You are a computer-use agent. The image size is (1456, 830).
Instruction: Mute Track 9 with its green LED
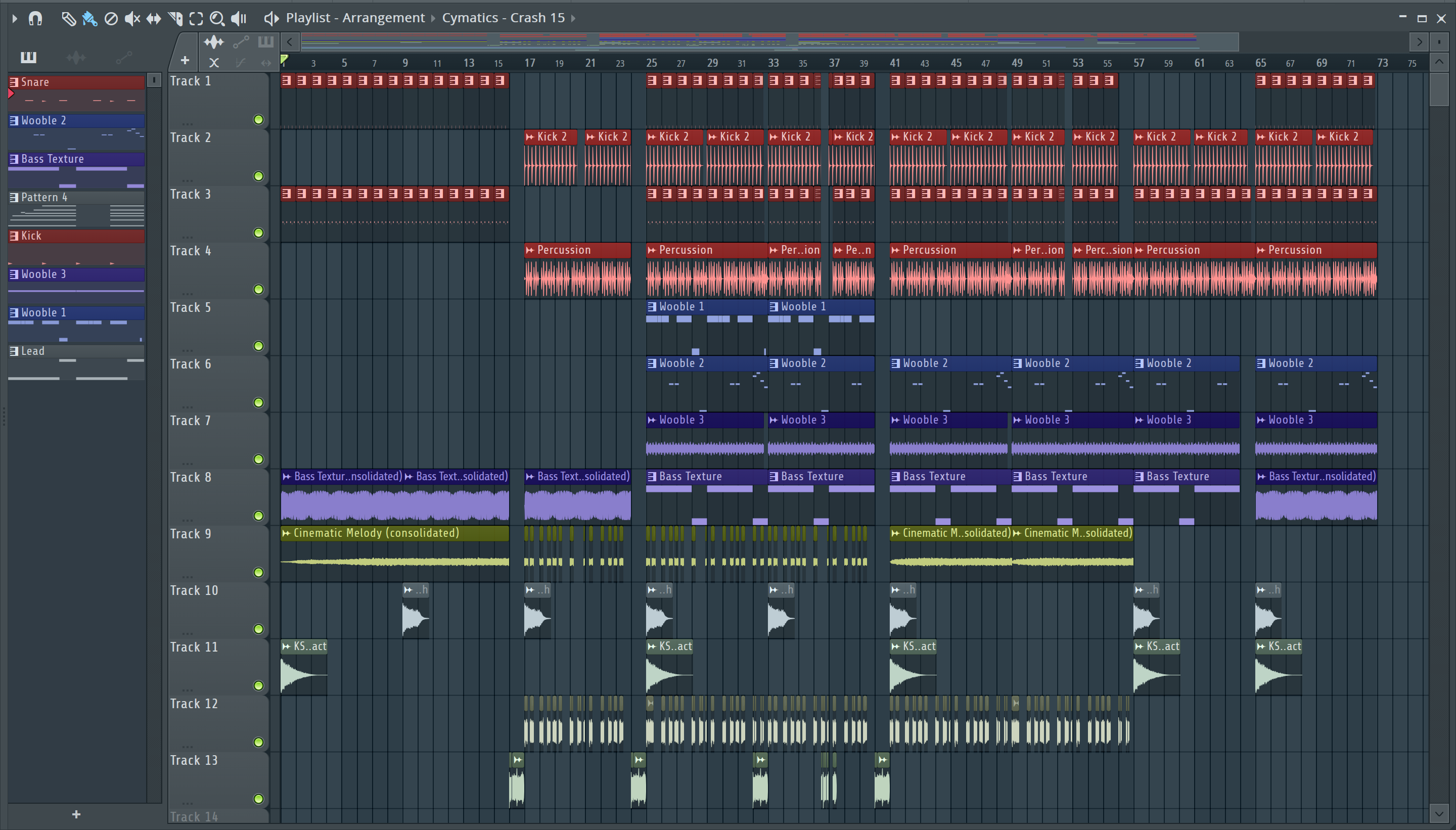pos(258,572)
